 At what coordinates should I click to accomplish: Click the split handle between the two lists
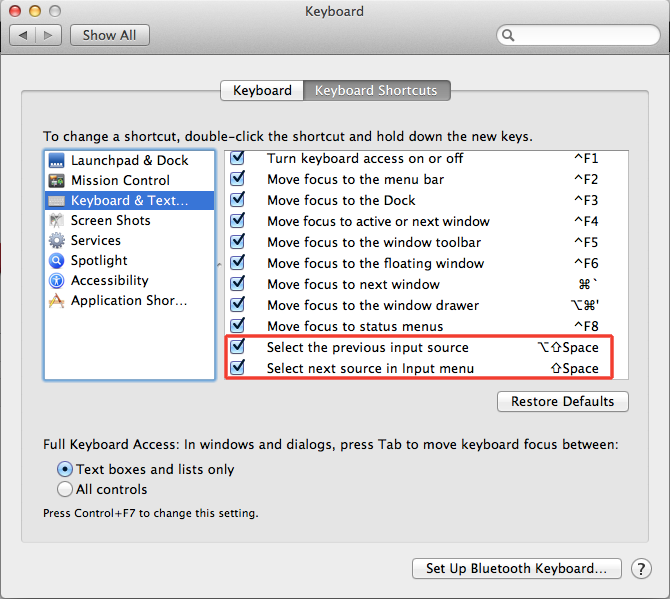pos(219,265)
